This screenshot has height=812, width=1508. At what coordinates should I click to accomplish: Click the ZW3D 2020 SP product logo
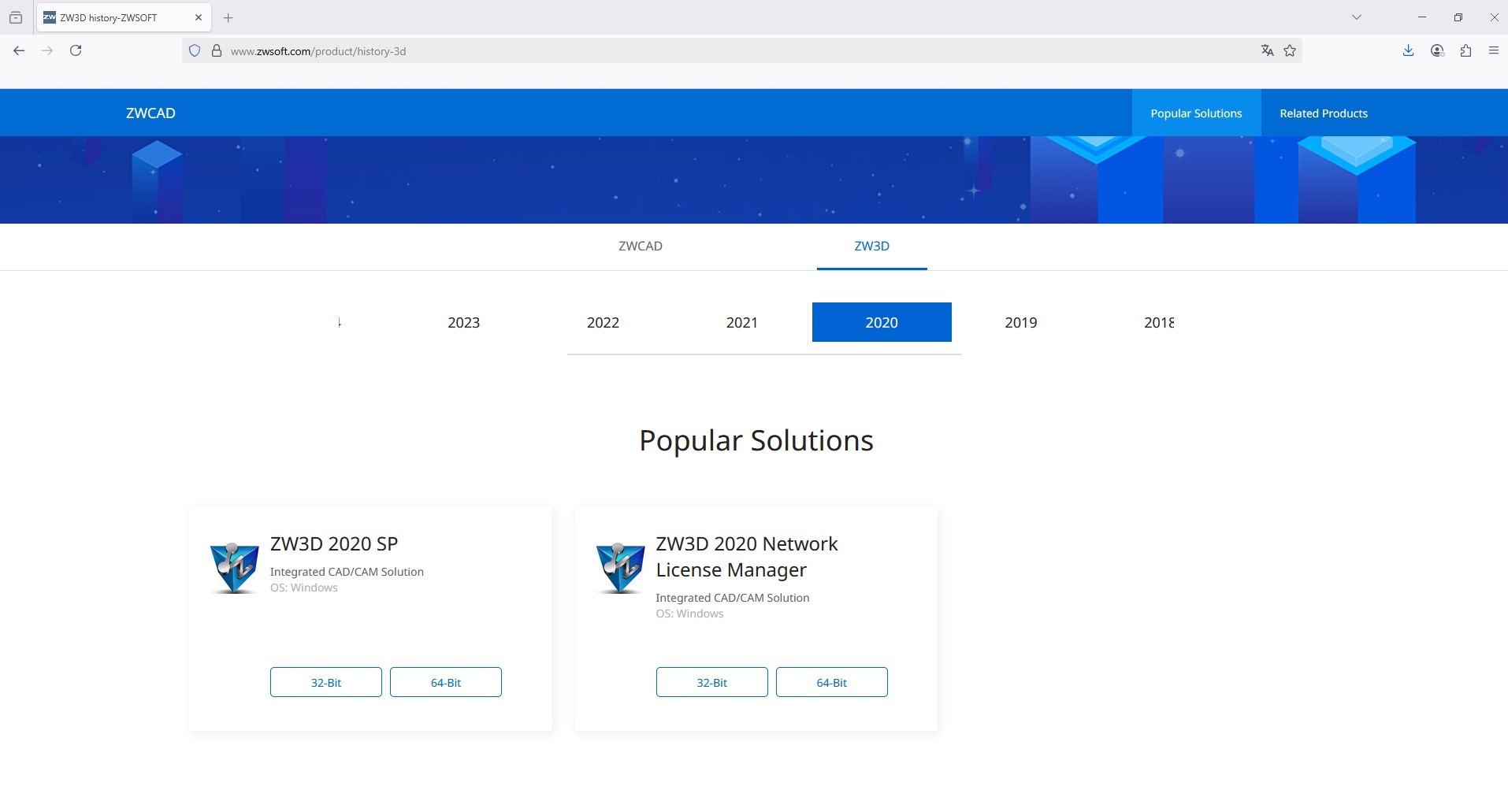tap(234, 568)
